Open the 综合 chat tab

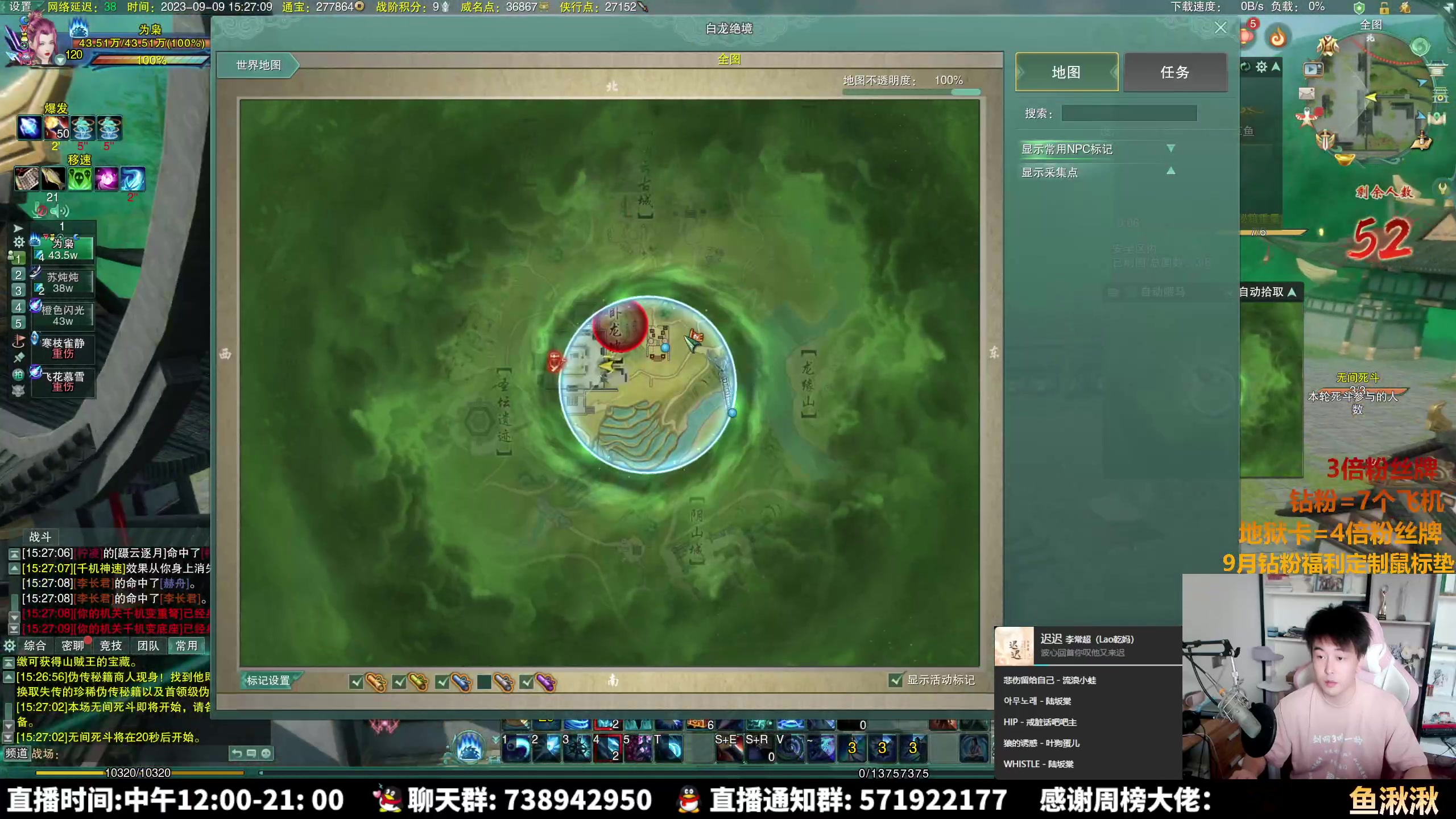[35, 646]
